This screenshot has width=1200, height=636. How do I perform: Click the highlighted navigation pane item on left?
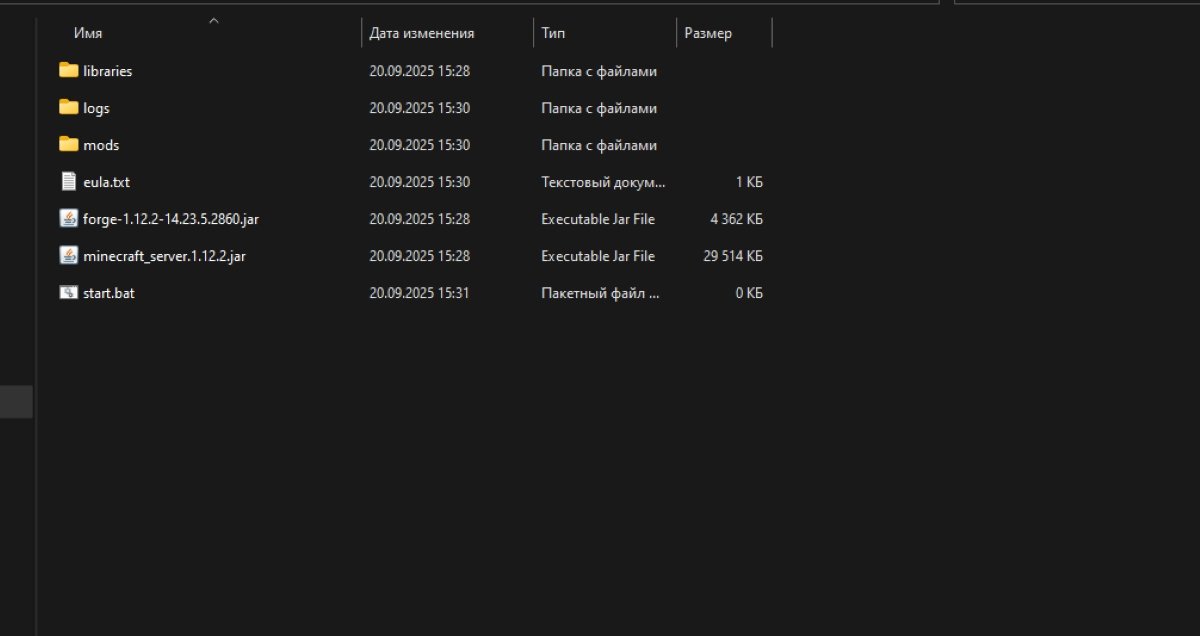pos(16,402)
